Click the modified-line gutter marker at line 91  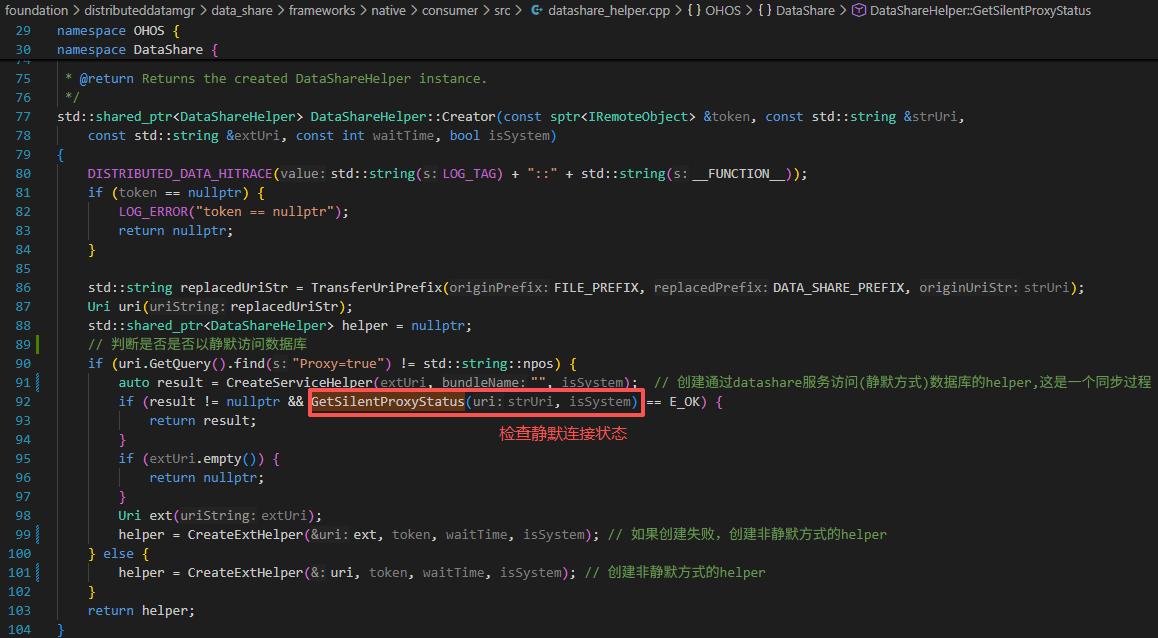pyautogui.click(x=37, y=383)
